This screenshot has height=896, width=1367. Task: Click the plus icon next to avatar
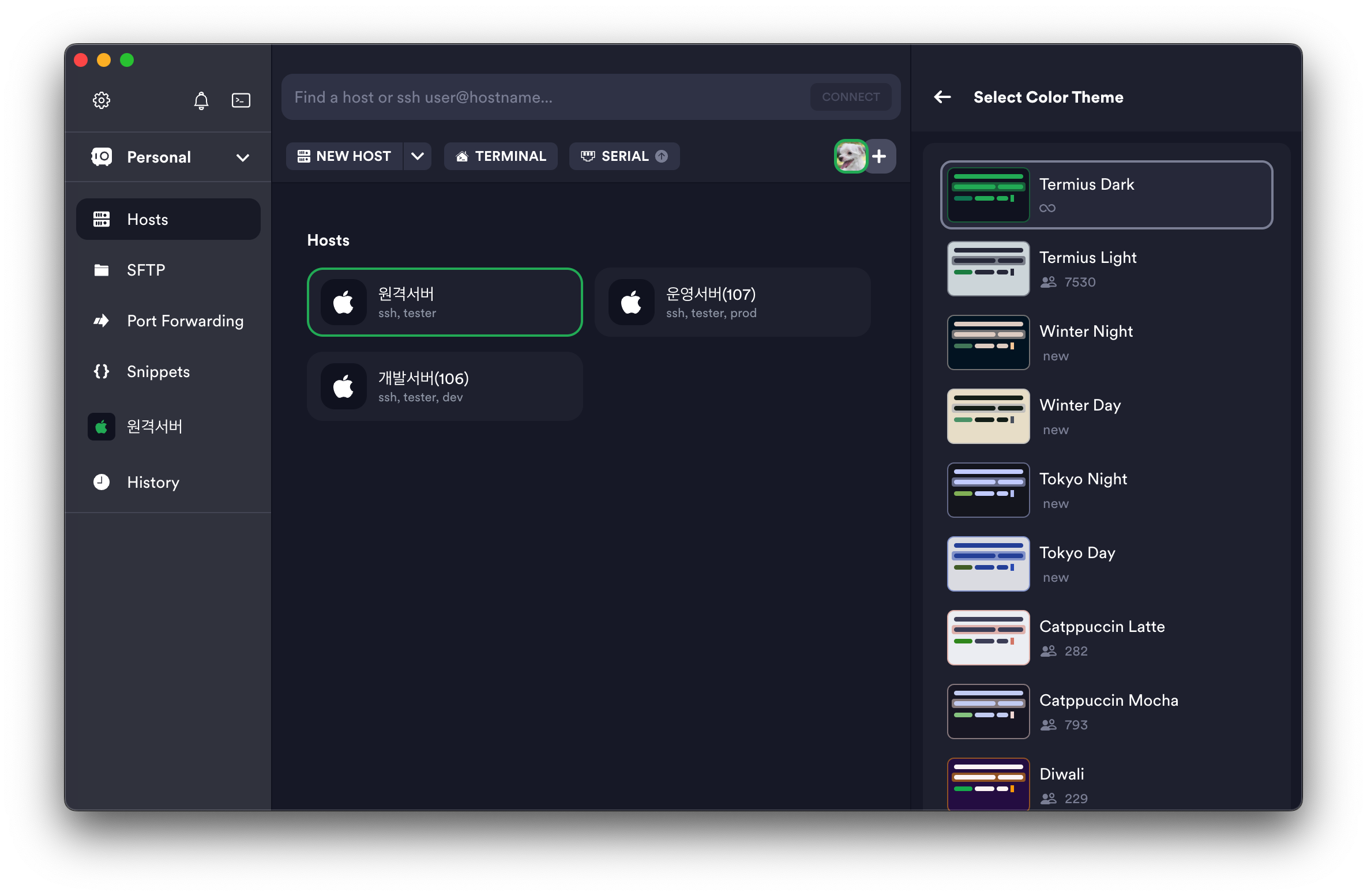click(x=879, y=156)
